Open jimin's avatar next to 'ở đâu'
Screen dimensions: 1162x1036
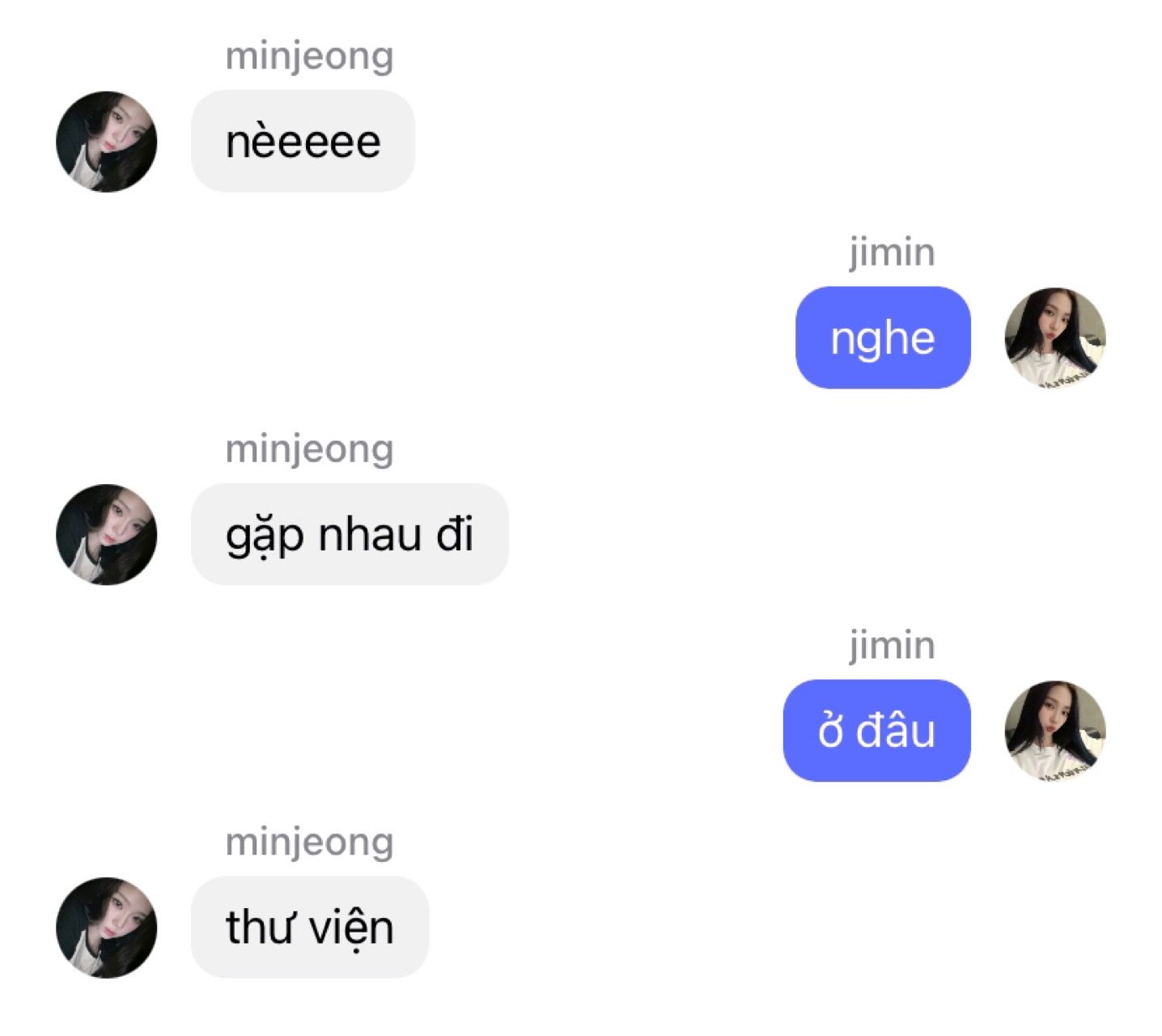click(1054, 730)
